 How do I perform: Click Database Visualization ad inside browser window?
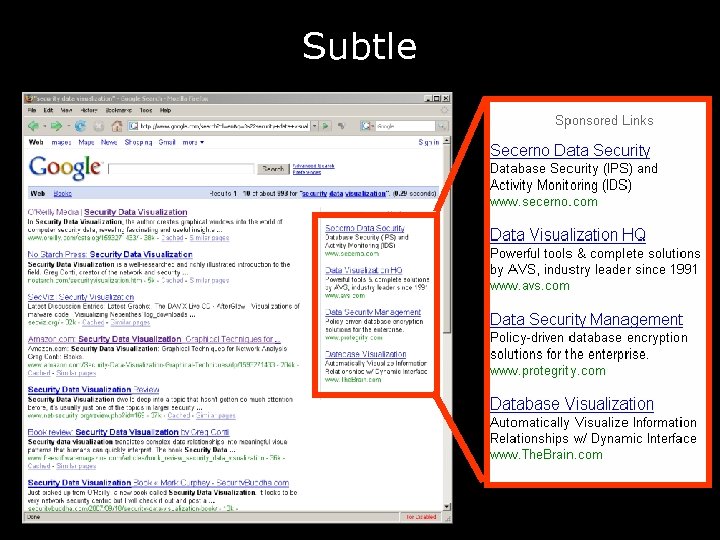pyautogui.click(x=366, y=354)
